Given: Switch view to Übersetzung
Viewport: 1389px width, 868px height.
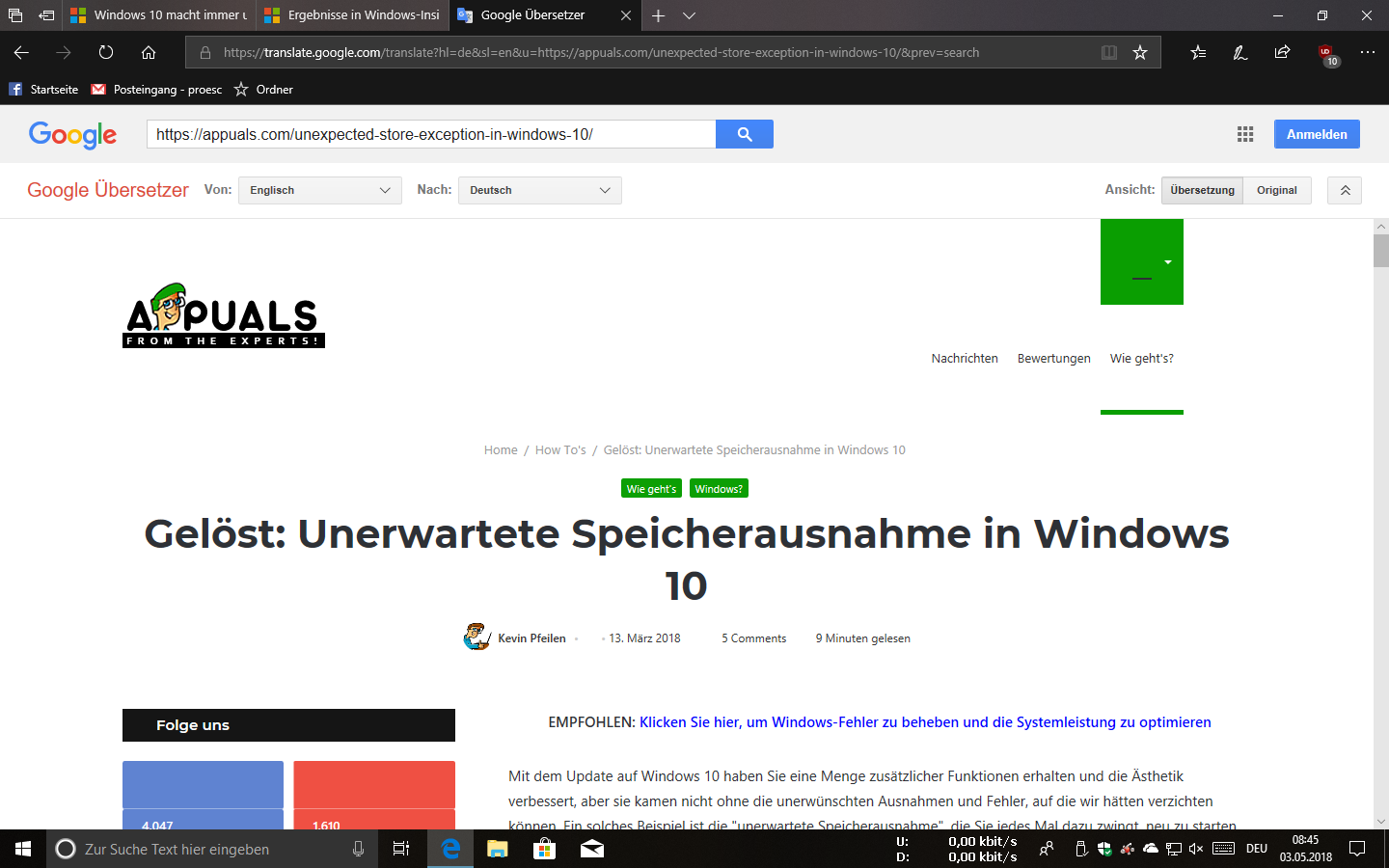Looking at the screenshot, I should tap(1203, 190).
